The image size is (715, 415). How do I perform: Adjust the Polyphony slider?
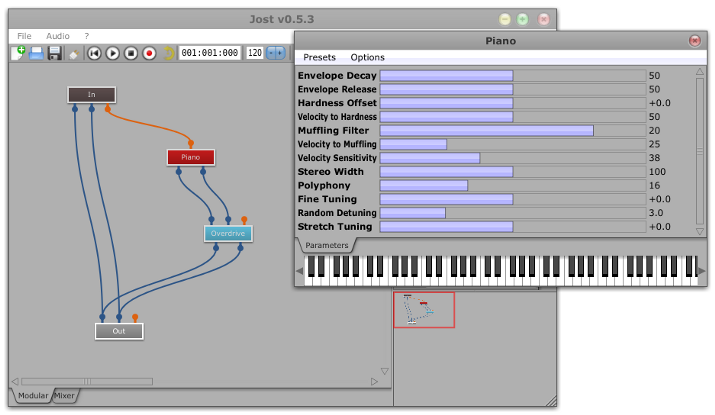tap(513, 186)
